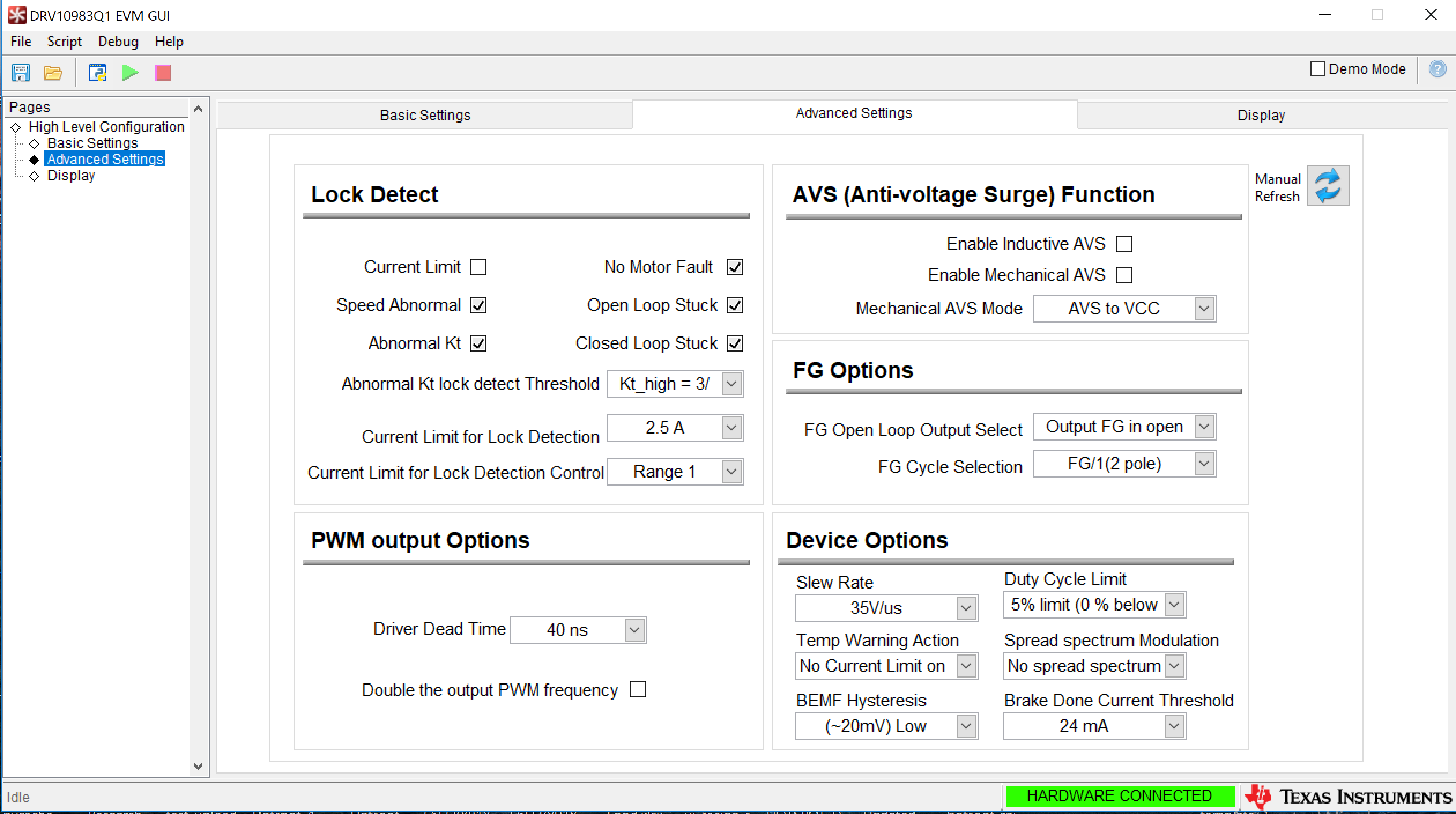The height and width of the screenshot is (814, 1456).
Task: Check Double the output PWM frequency
Action: point(638,690)
